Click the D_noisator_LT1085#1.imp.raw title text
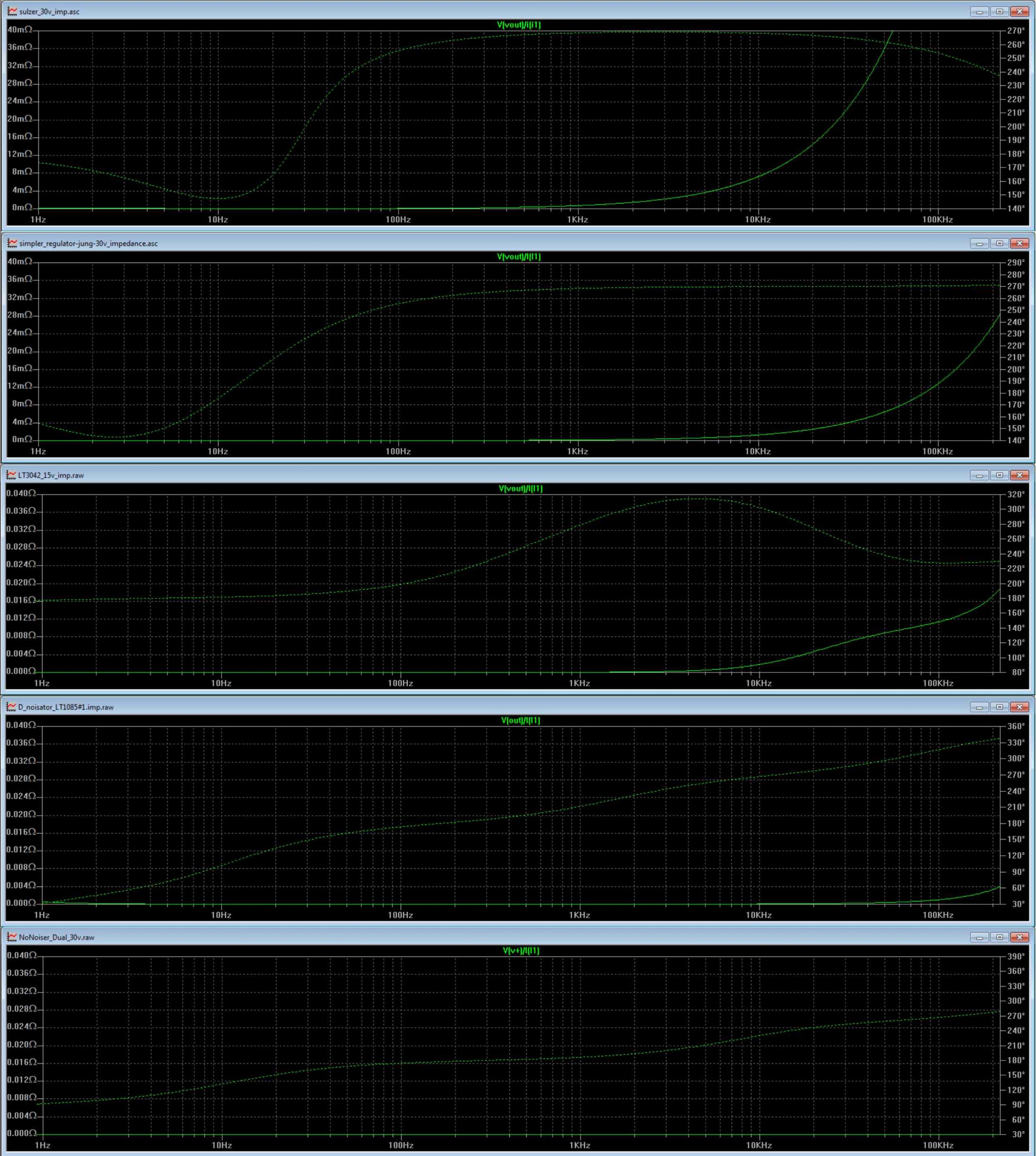Screen dimensions: 1036x1156 point(66,707)
